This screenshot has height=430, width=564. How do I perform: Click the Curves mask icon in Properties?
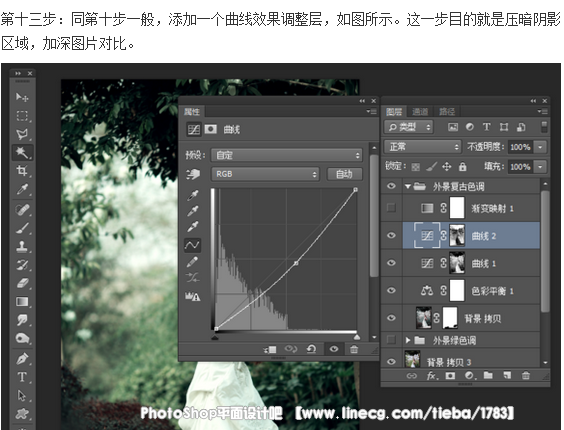click(x=210, y=129)
